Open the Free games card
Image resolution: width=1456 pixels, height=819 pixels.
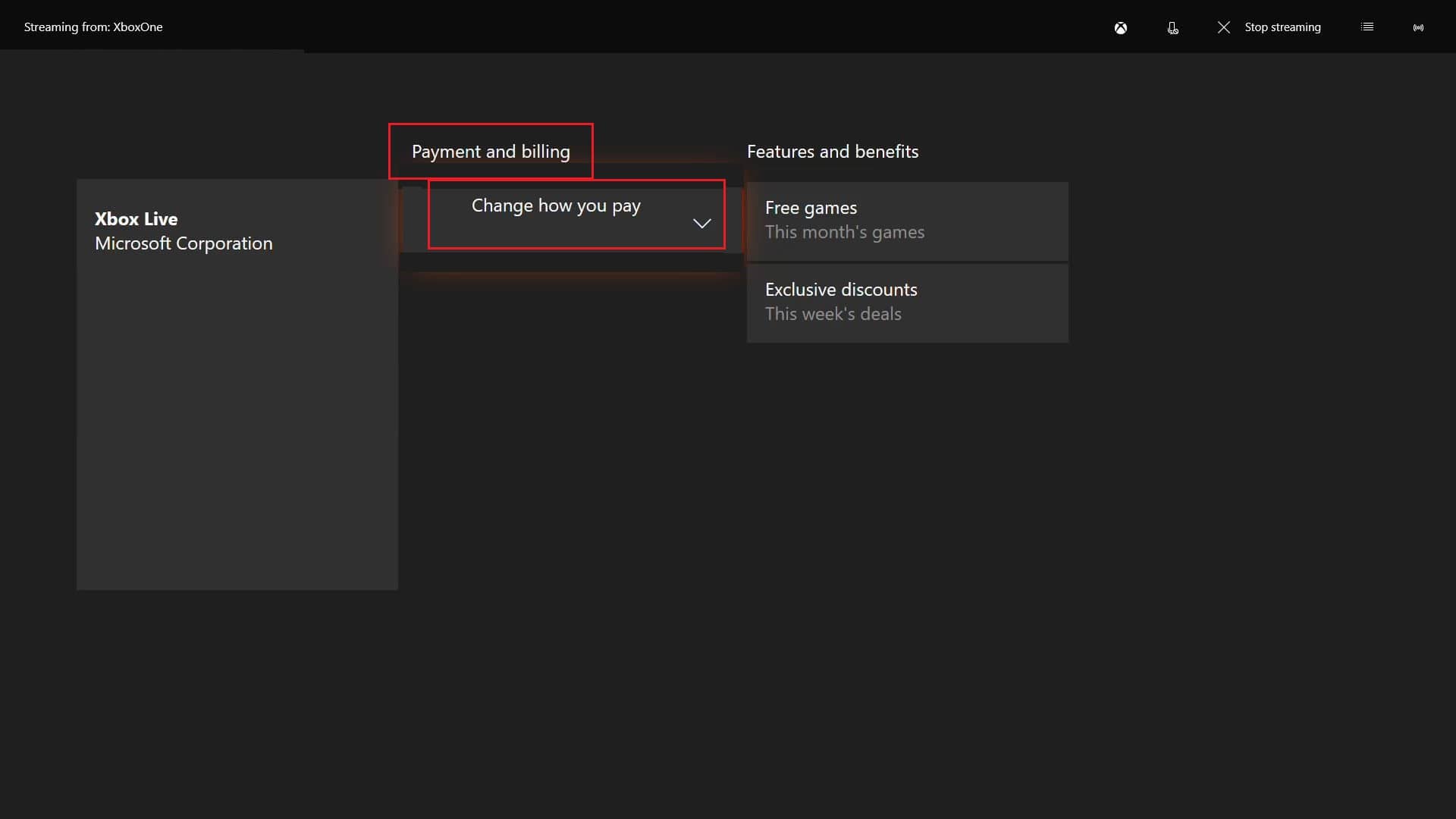(907, 221)
